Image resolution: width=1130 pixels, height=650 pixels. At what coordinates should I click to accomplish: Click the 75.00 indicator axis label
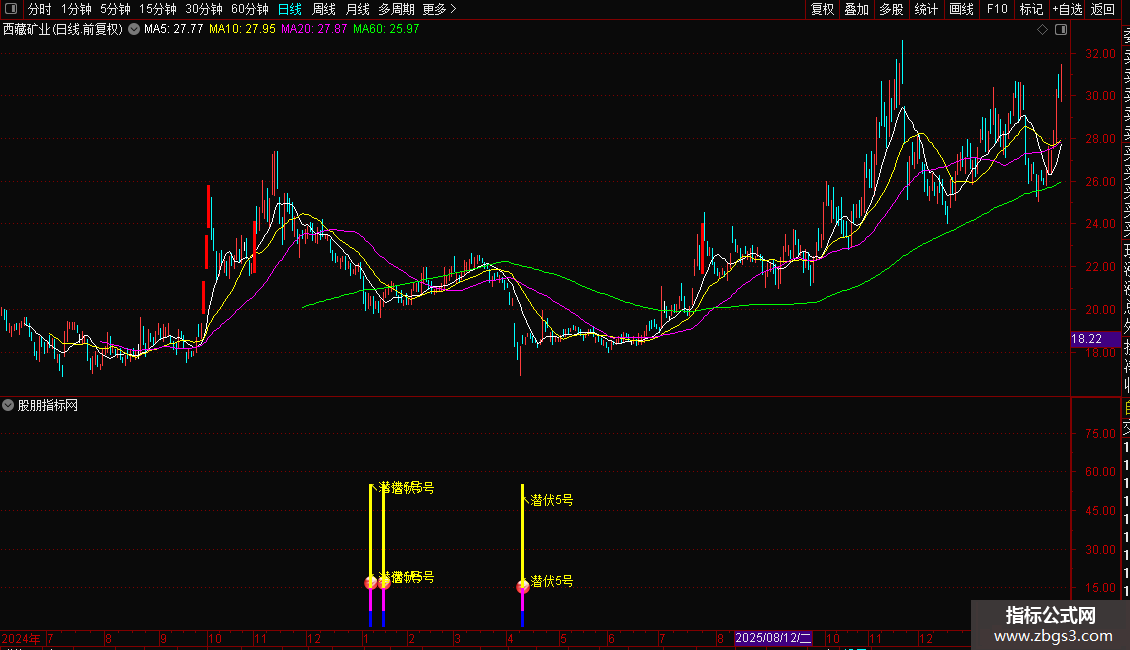(x=1100, y=434)
